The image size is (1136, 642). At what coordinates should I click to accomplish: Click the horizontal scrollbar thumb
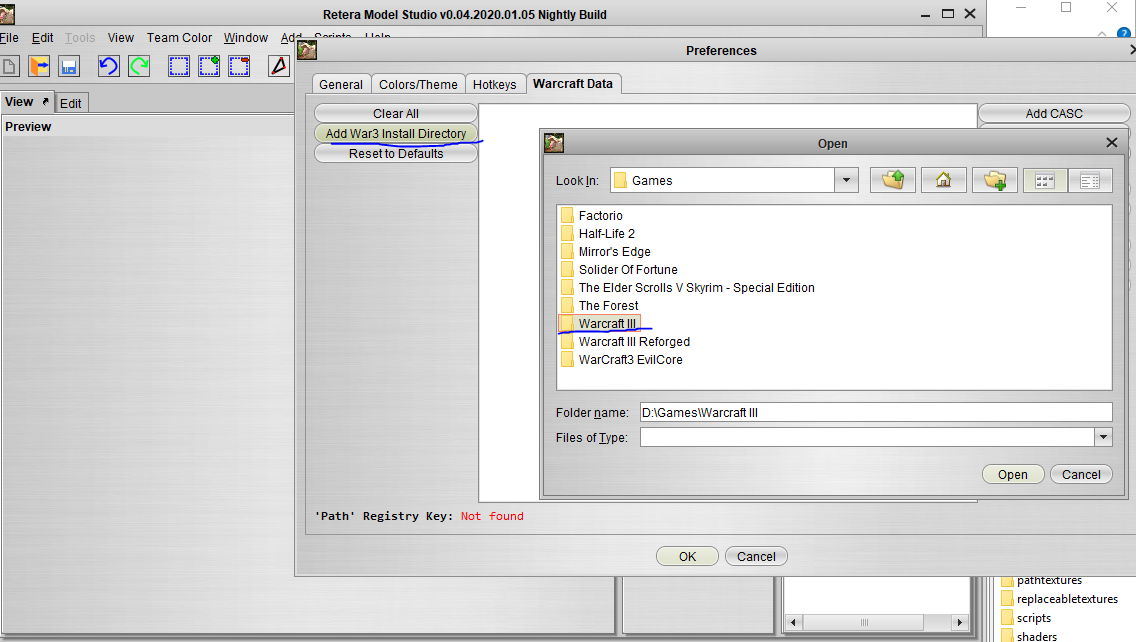coord(864,622)
